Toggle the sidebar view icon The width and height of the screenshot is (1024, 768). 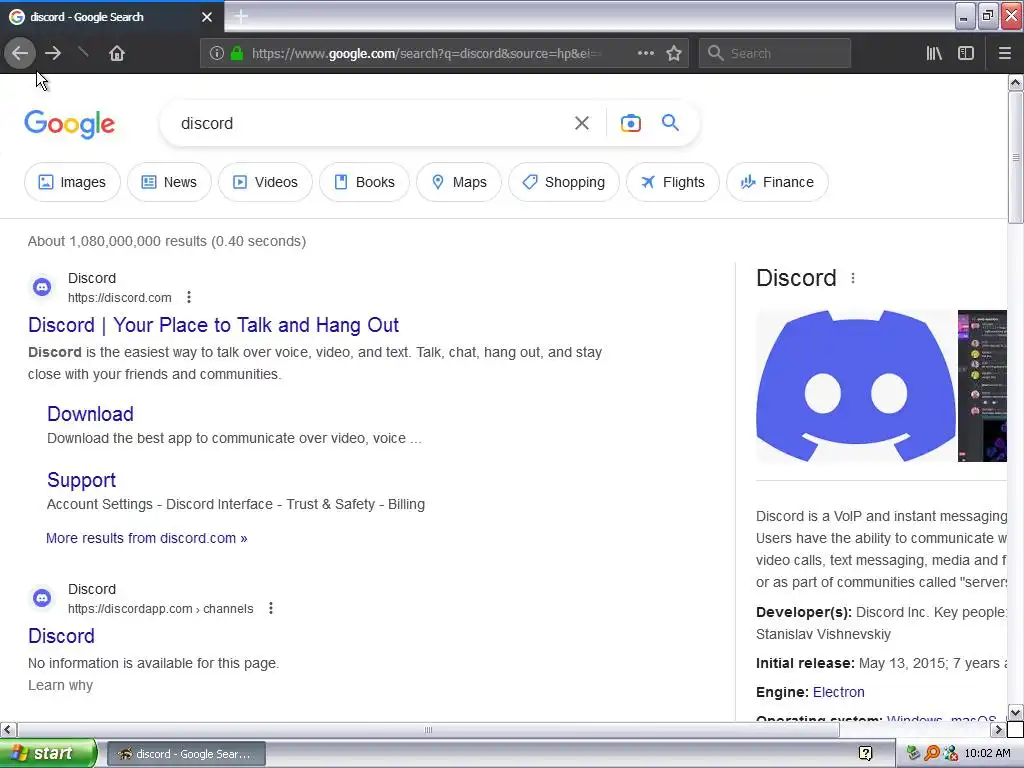coord(966,54)
